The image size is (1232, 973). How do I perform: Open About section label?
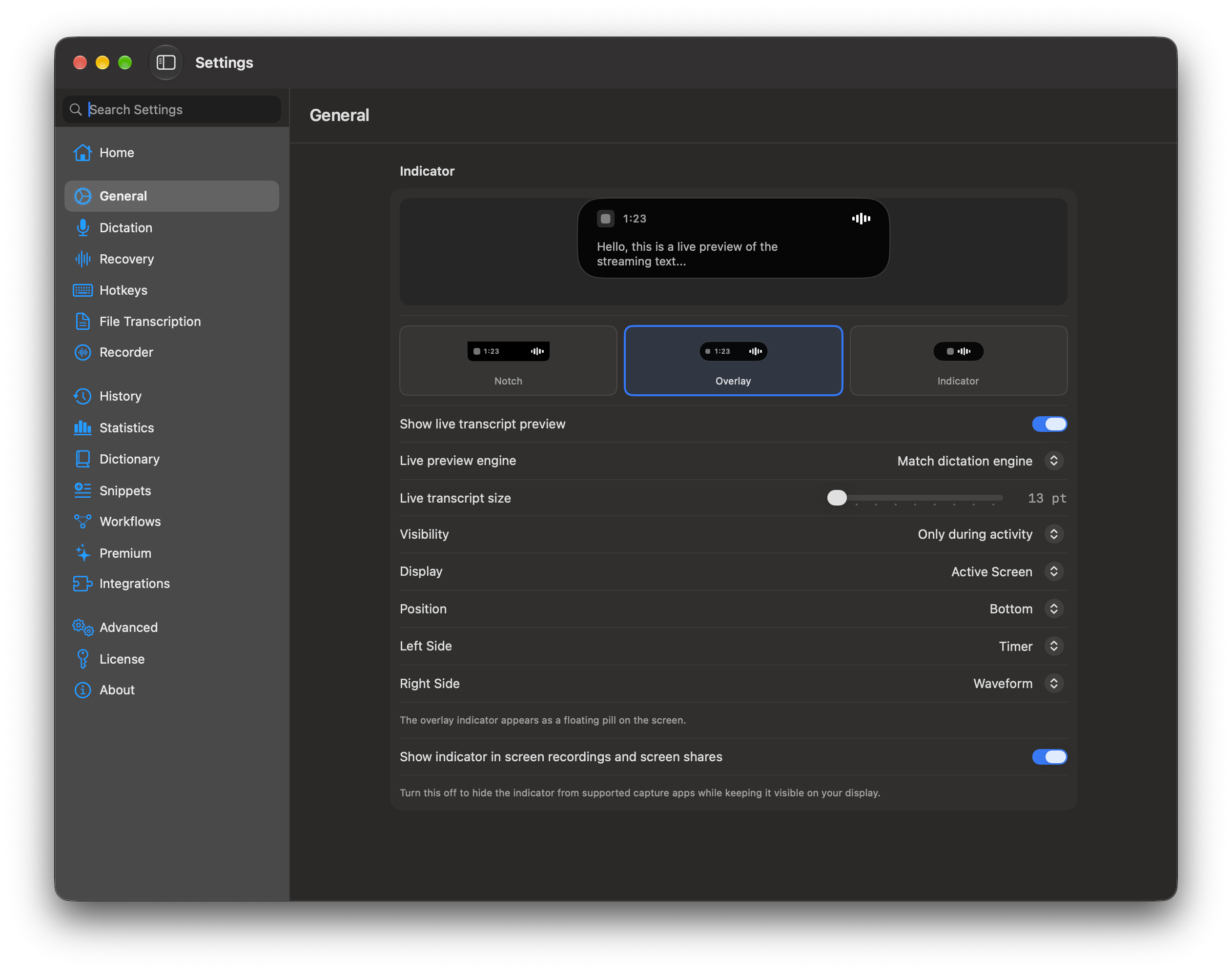coord(117,690)
